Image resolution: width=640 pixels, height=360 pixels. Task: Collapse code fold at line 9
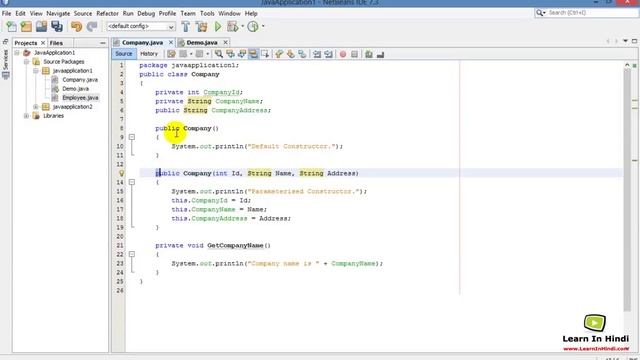point(132,137)
